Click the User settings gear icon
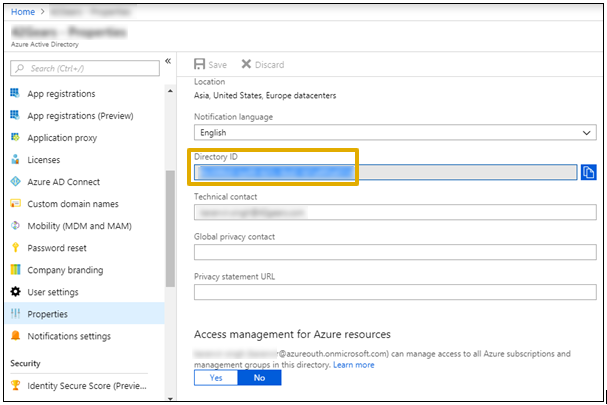Image resolution: width=607 pixels, height=405 pixels. click(x=16, y=292)
